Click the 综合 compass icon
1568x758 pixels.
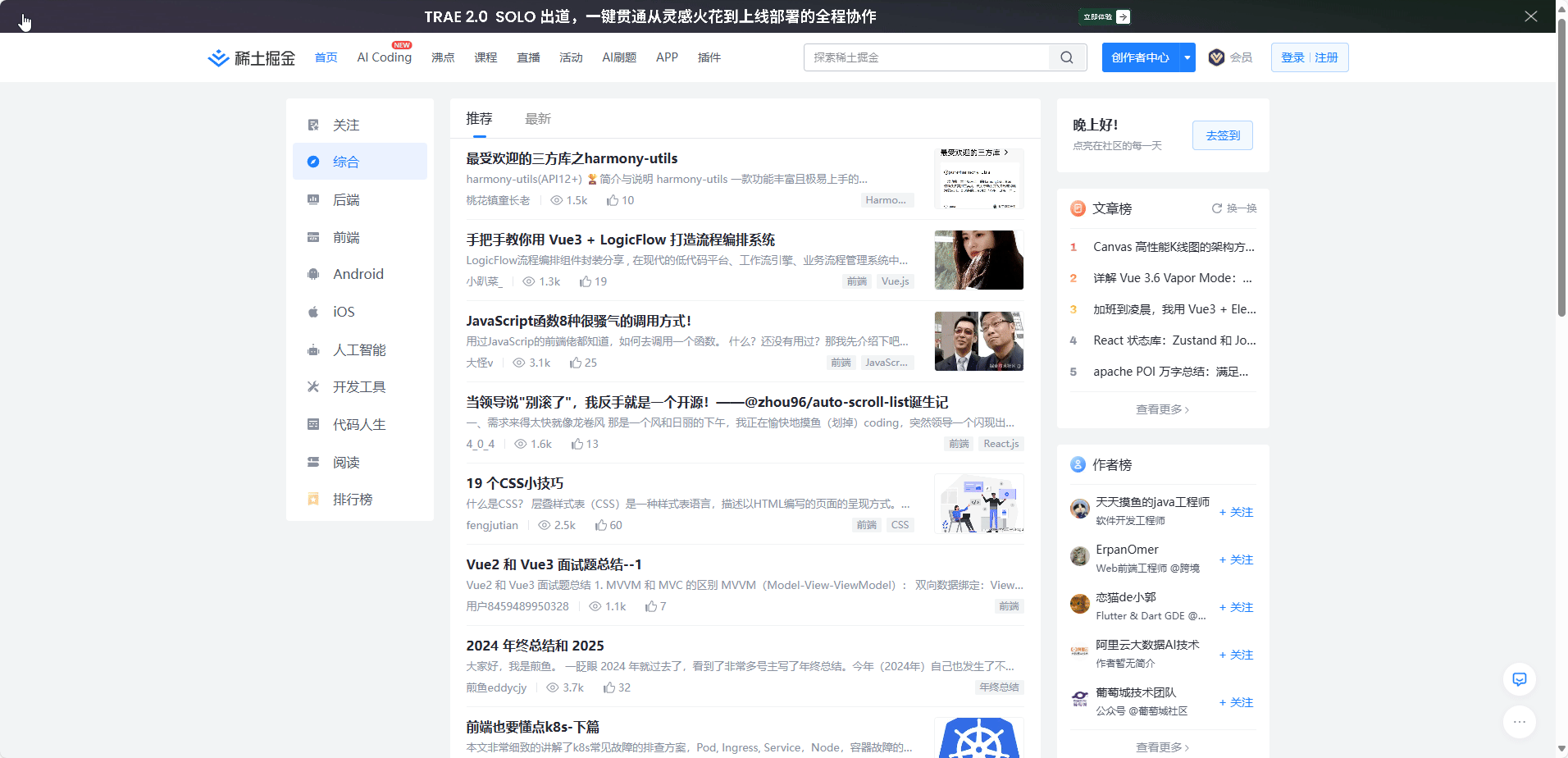pos(313,162)
